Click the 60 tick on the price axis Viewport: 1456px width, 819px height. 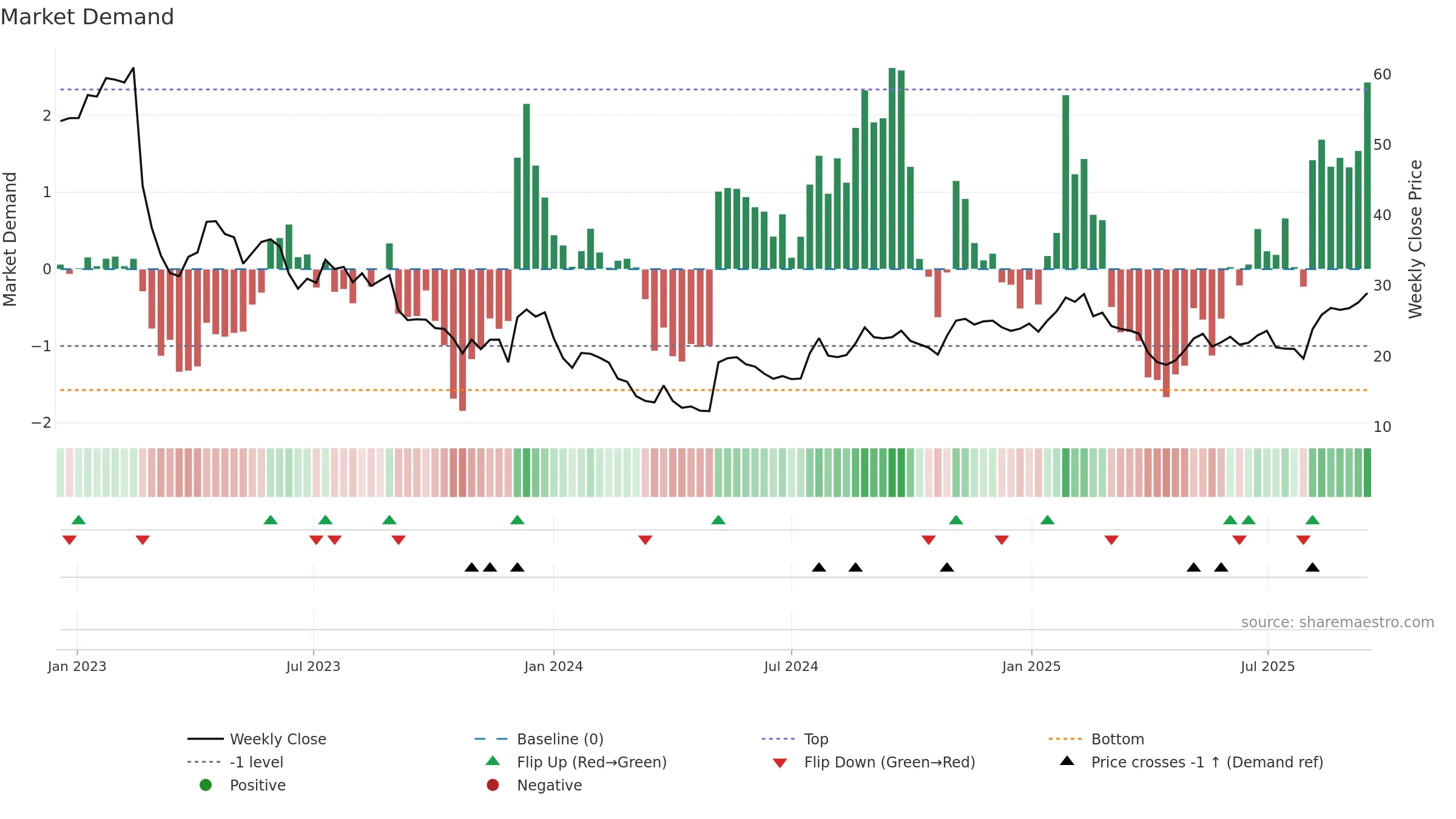(1382, 75)
